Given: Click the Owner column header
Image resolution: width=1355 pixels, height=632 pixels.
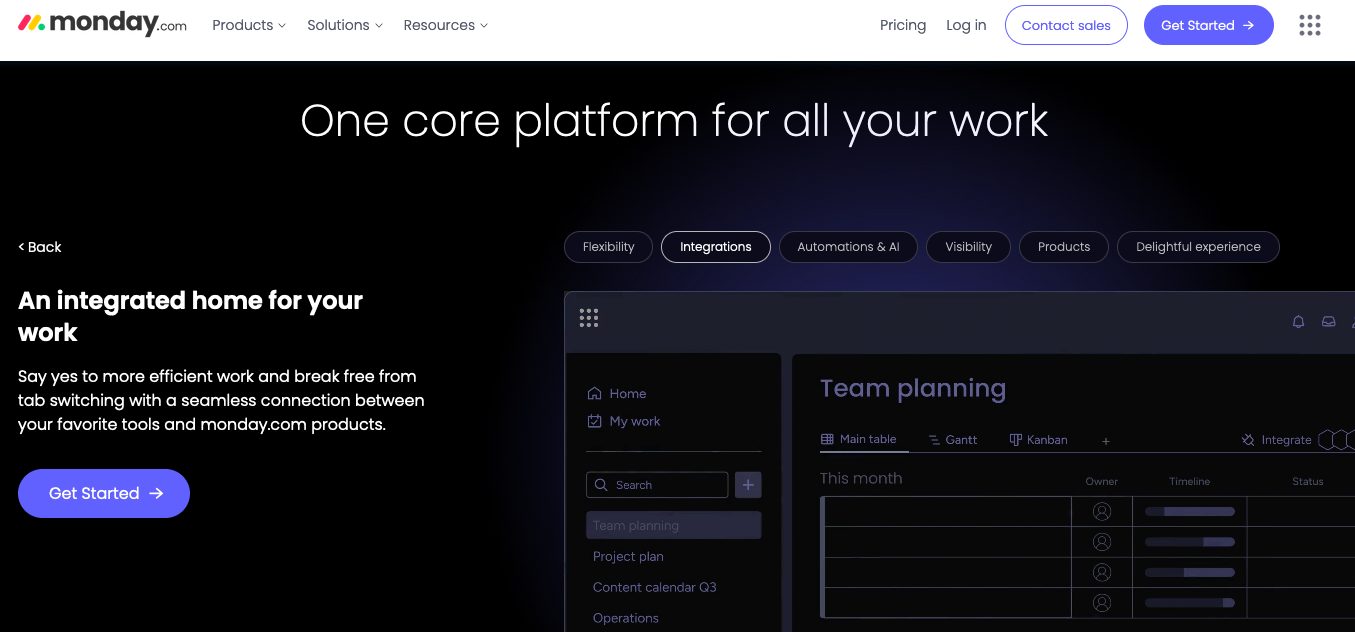Looking at the screenshot, I should pyautogui.click(x=1102, y=482).
